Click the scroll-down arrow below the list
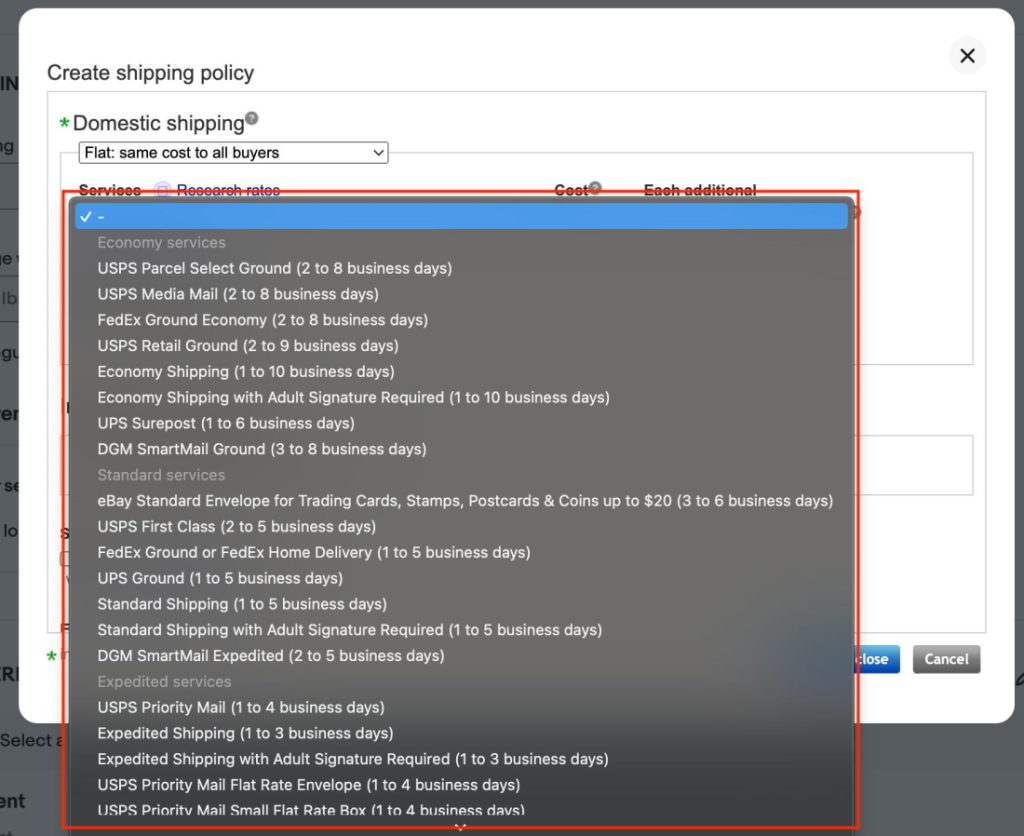This screenshot has height=836, width=1024. click(x=460, y=828)
